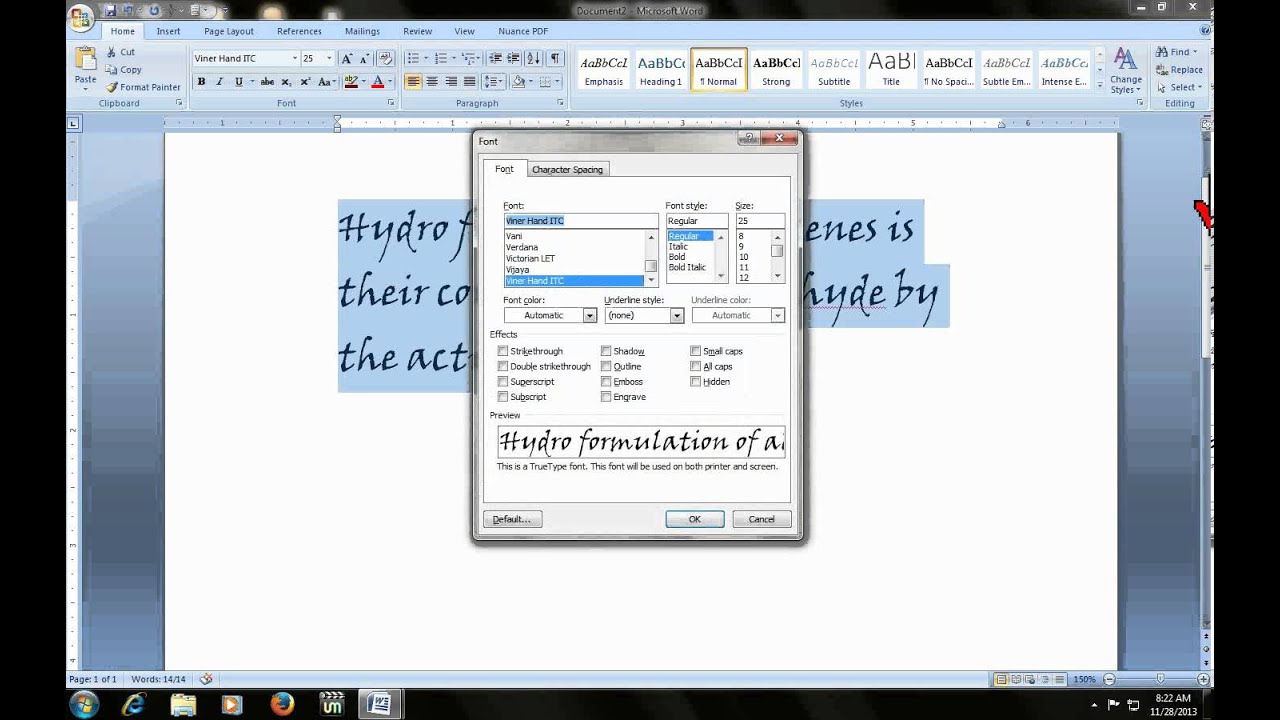Click the Italic button in ribbon
Screen dimensions: 1280x720
(219, 82)
